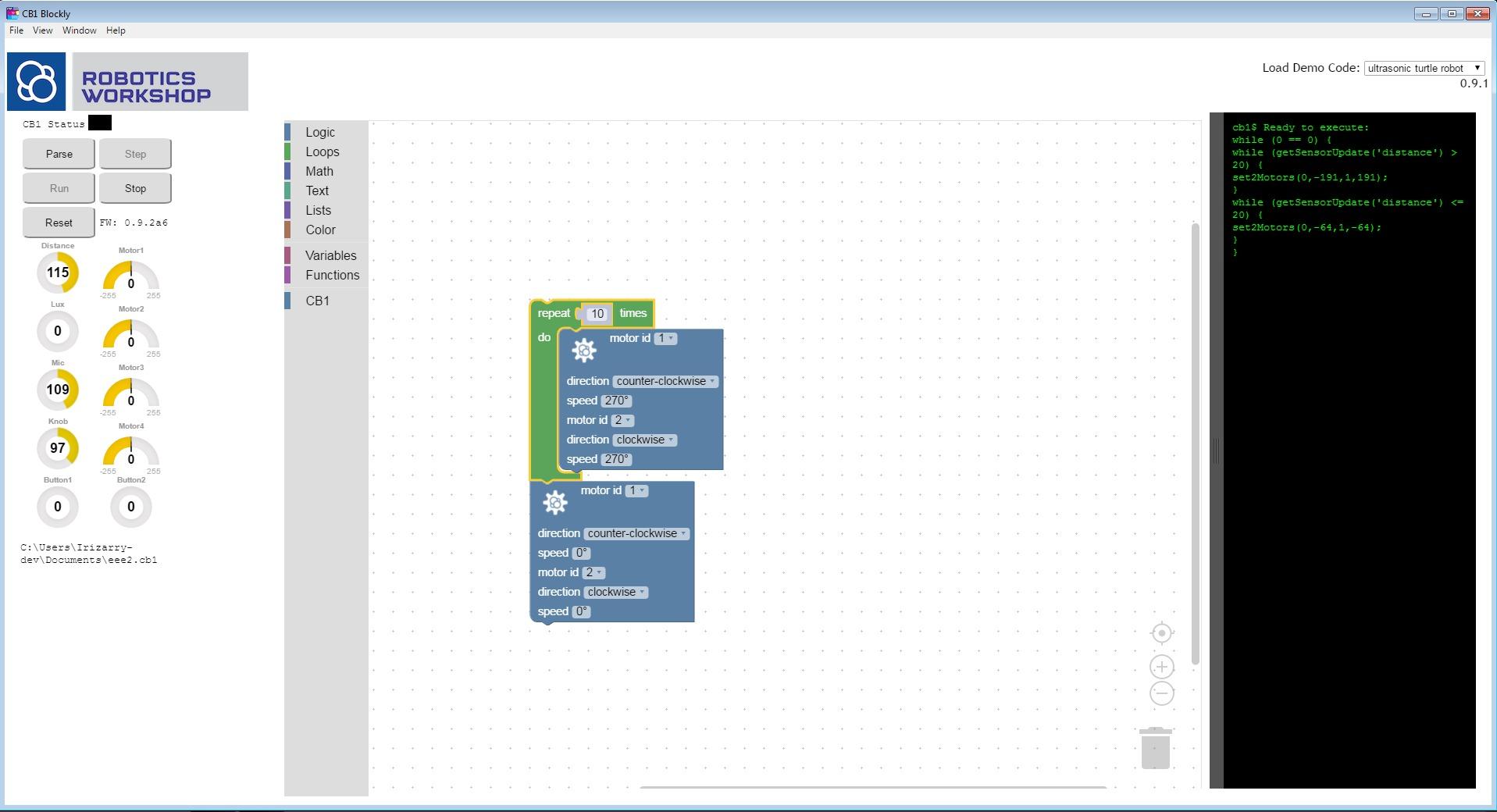The width and height of the screenshot is (1497, 812).
Task: Click the gear icon inside repeat block
Action: [x=583, y=351]
